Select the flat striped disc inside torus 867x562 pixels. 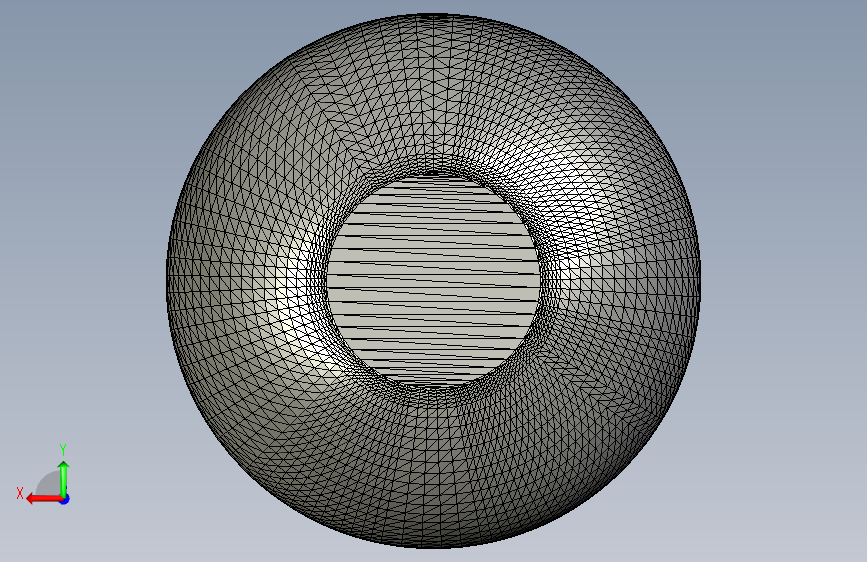click(x=433, y=280)
